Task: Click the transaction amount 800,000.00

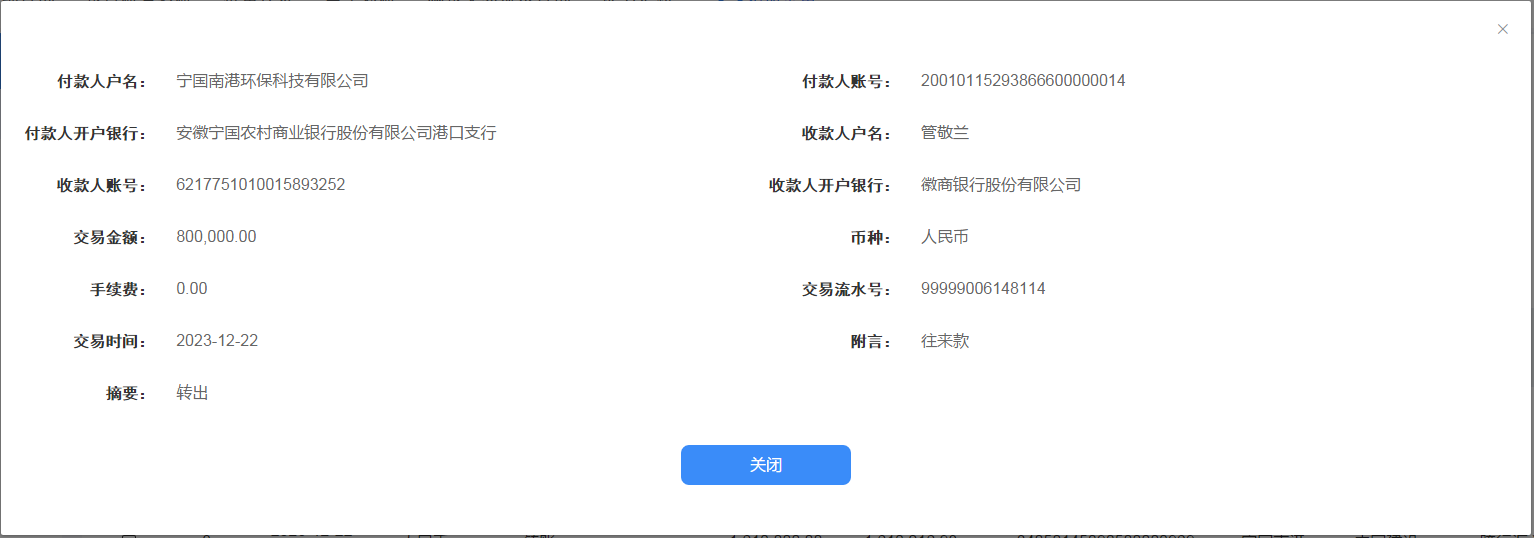Action: [x=216, y=237]
